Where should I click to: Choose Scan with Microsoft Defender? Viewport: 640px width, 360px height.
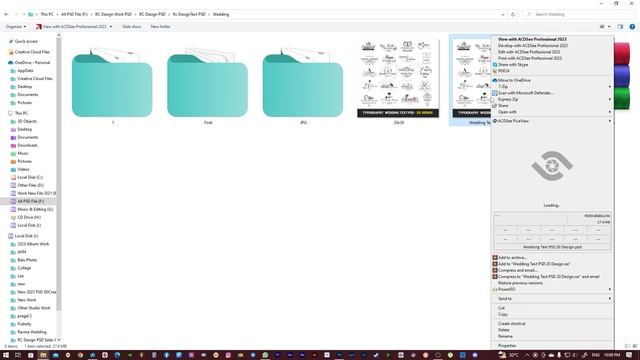[552, 93]
